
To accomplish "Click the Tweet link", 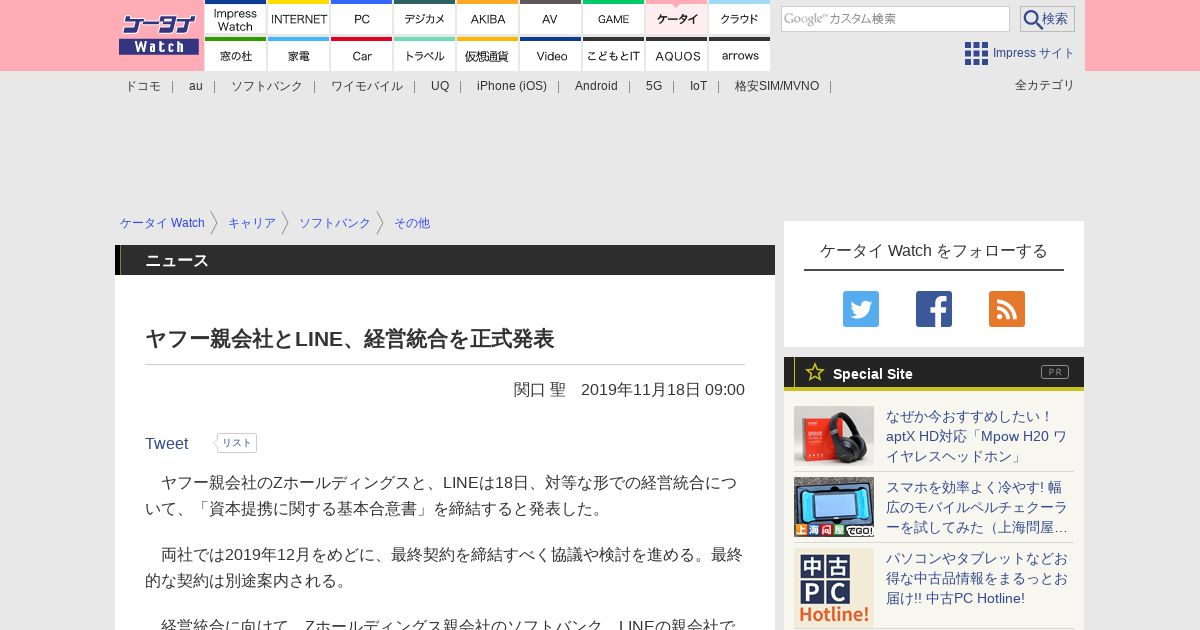I will tap(167, 443).
